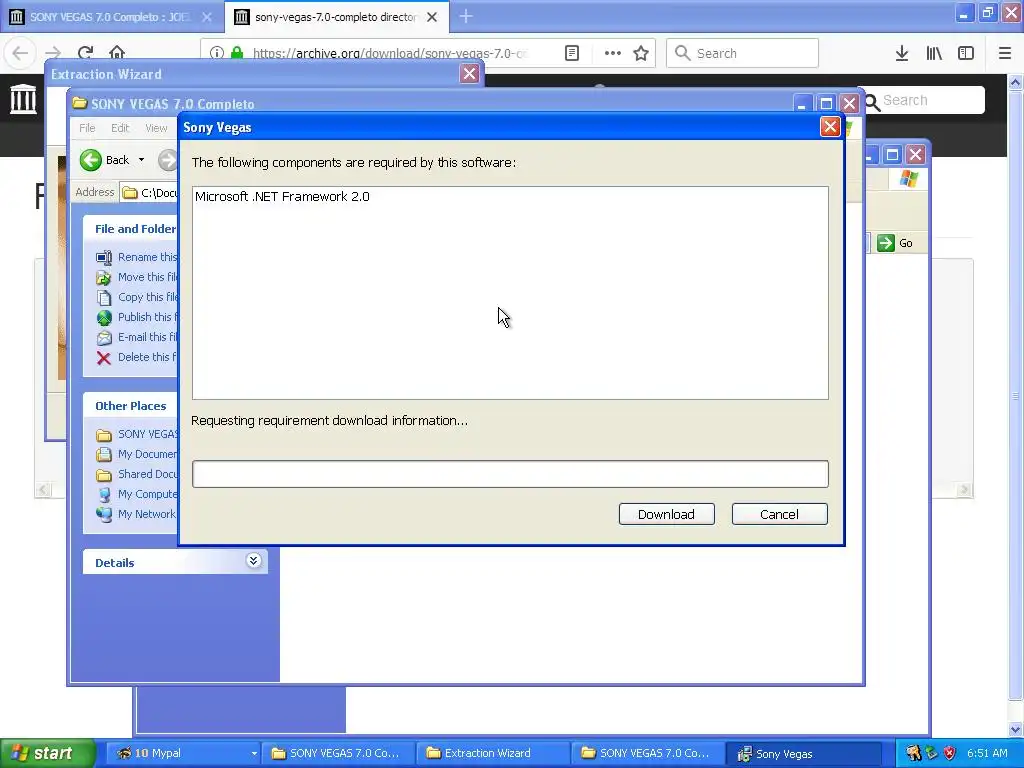Viewport: 1024px width, 768px height.
Task: Open My Computer under Other Places
Action: click(137, 494)
